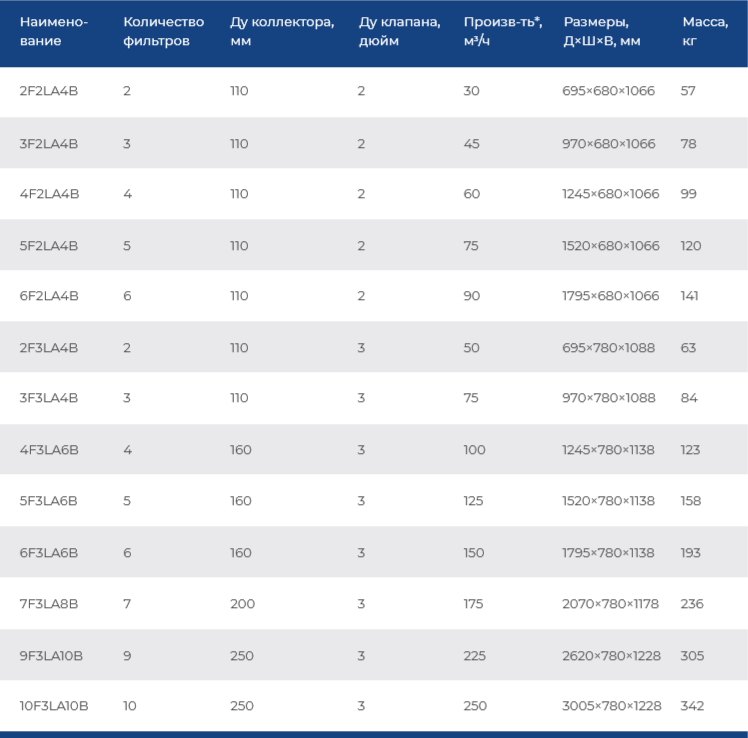Select dimensions 3005×780×1228
The width and height of the screenshot is (748, 738).
coord(612,706)
